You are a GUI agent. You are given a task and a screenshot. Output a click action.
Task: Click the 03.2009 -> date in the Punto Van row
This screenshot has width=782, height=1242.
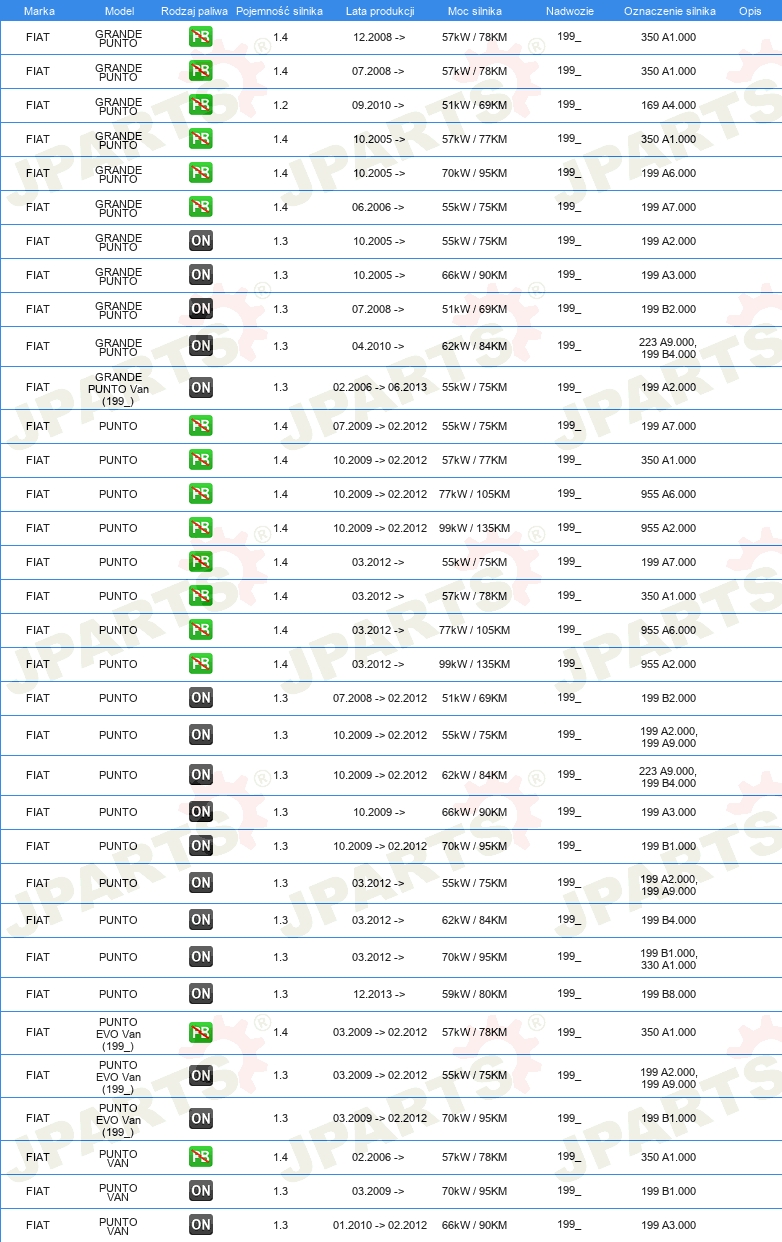point(379,1191)
